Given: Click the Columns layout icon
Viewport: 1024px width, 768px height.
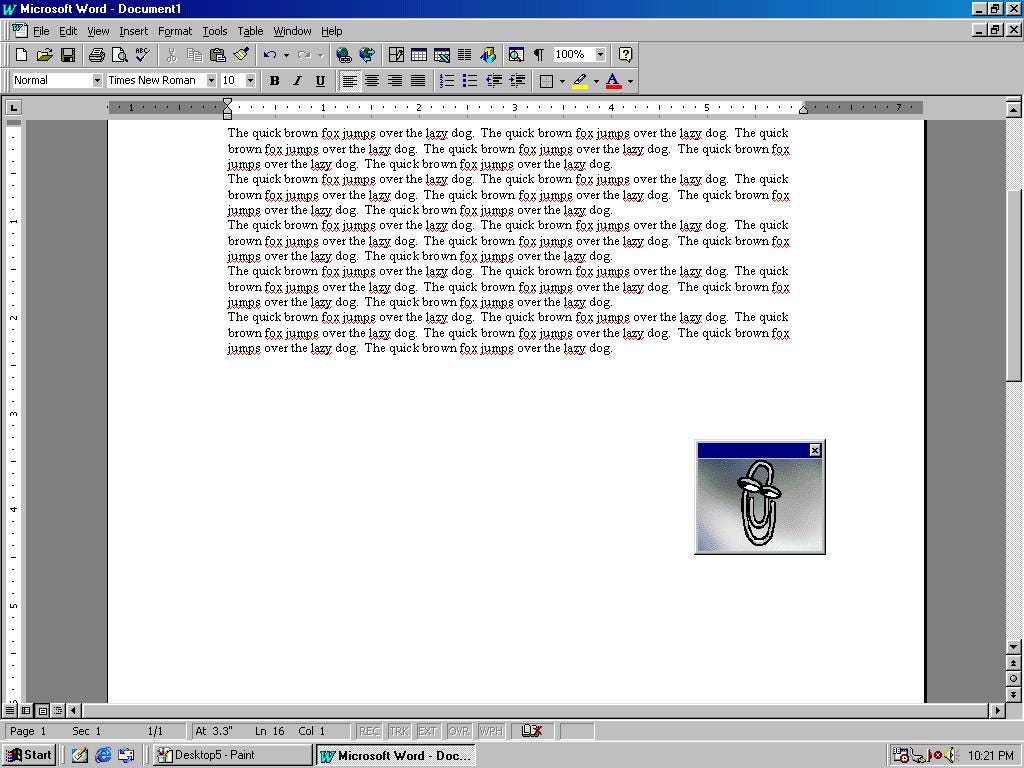Looking at the screenshot, I should pos(464,55).
